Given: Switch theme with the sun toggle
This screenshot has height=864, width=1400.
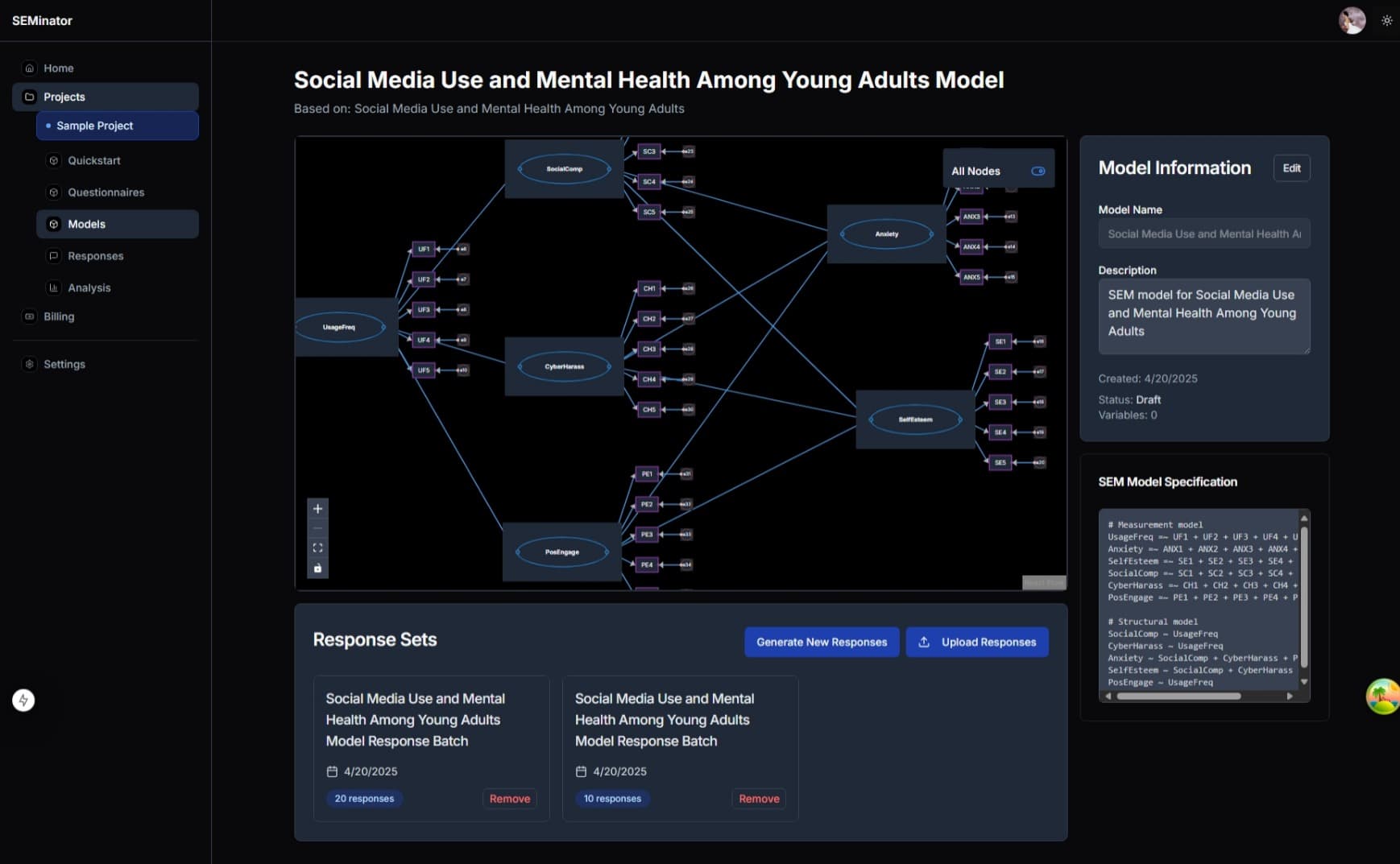Looking at the screenshot, I should [1387, 20].
